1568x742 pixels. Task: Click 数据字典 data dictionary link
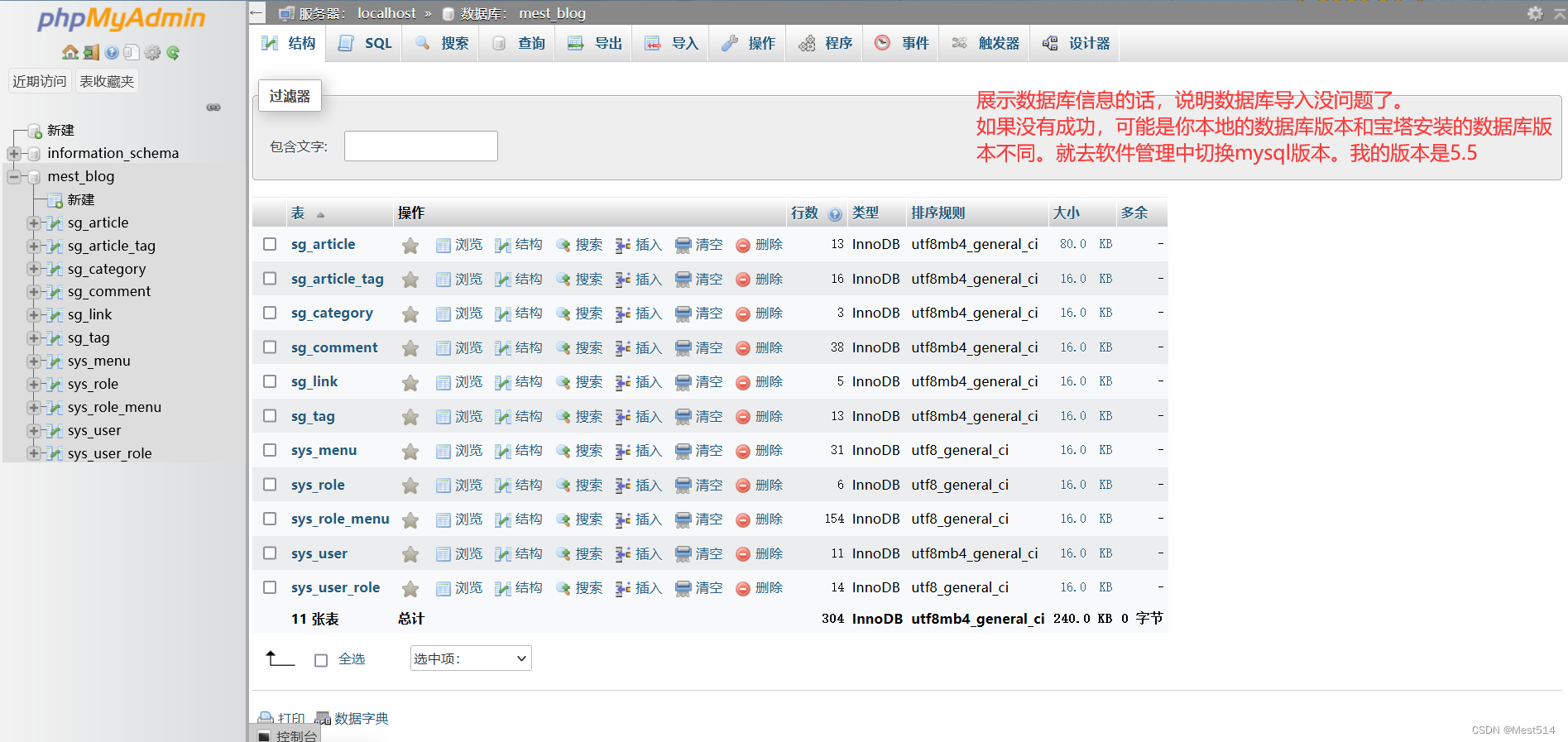[361, 718]
